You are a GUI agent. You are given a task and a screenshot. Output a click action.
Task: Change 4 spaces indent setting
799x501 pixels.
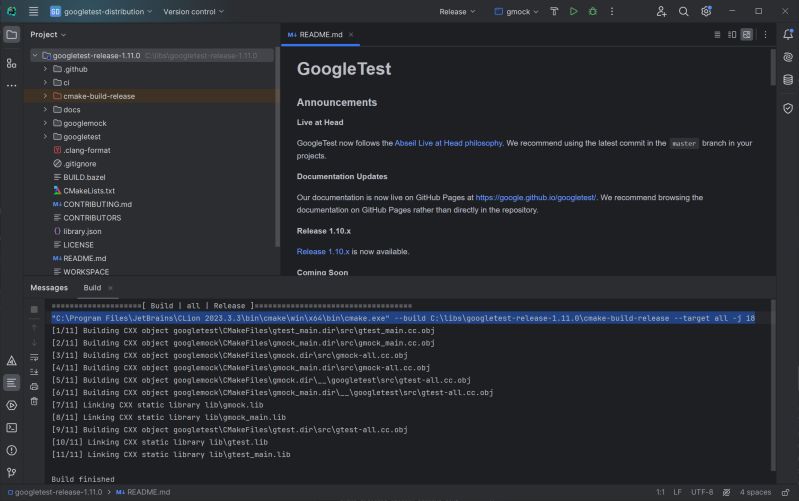[755, 492]
